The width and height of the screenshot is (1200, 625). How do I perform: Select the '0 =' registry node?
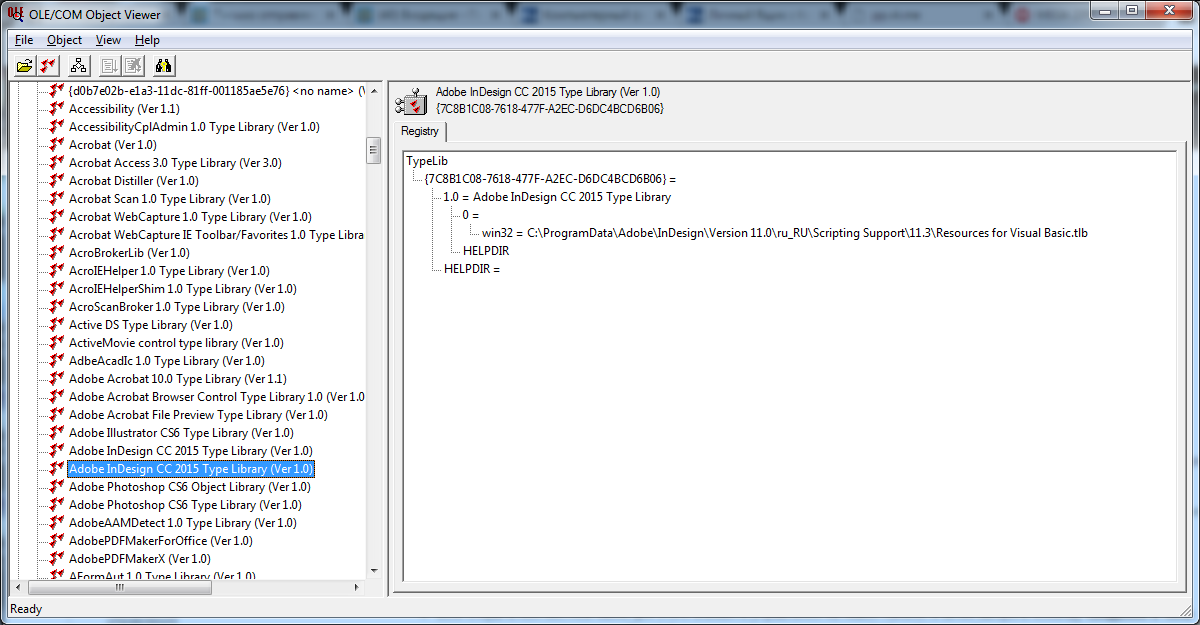pos(471,215)
